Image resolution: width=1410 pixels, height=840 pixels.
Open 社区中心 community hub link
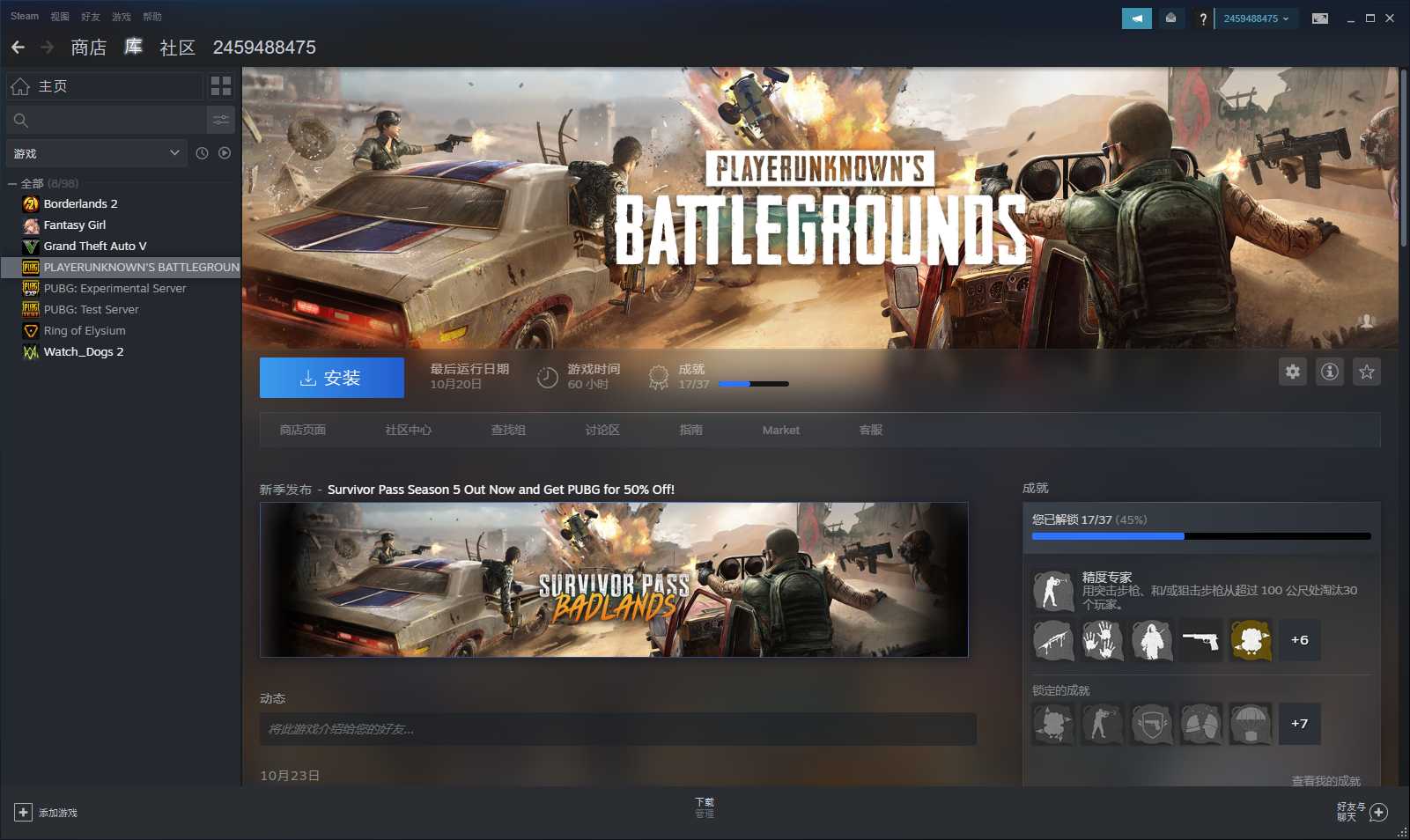tap(409, 430)
